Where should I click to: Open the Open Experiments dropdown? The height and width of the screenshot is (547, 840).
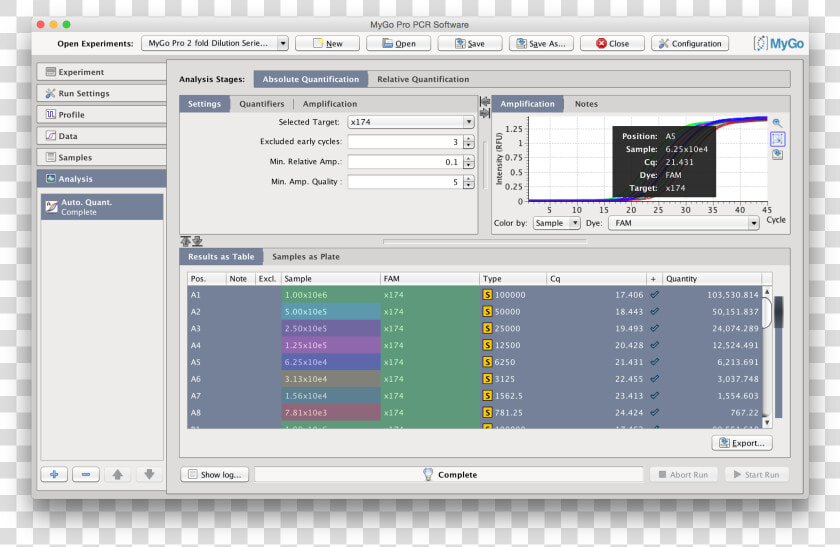click(x=215, y=43)
